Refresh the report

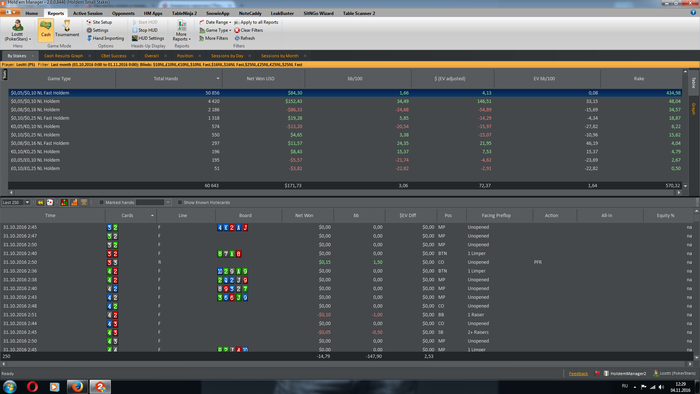245,38
